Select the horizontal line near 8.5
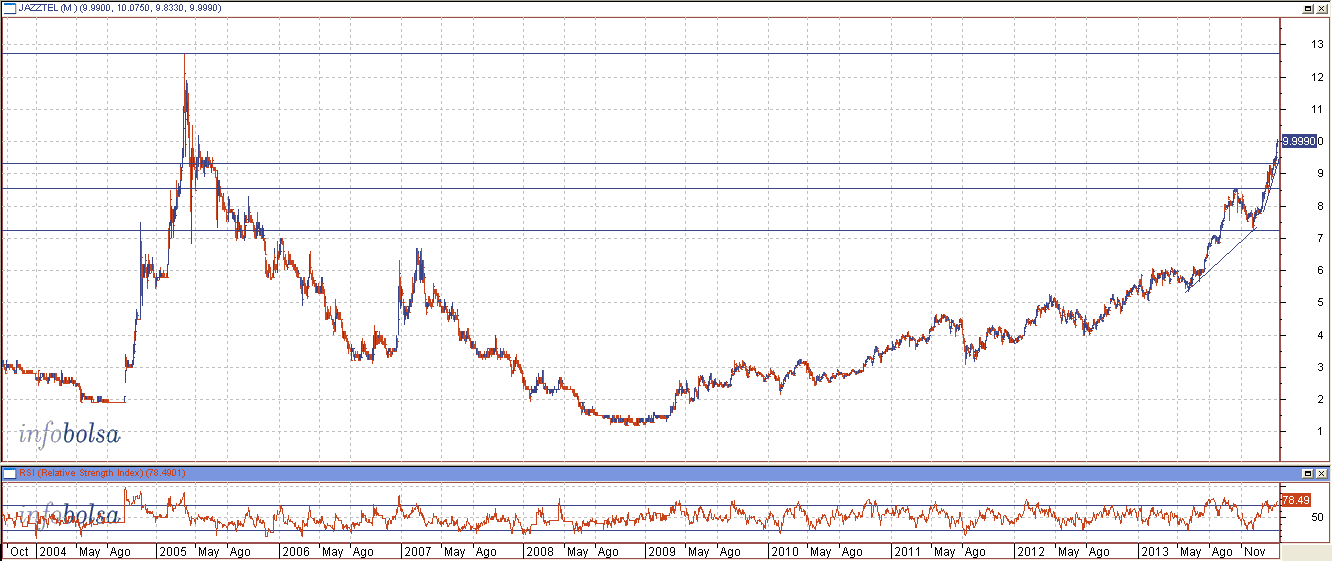1332x561 pixels. click(x=640, y=188)
